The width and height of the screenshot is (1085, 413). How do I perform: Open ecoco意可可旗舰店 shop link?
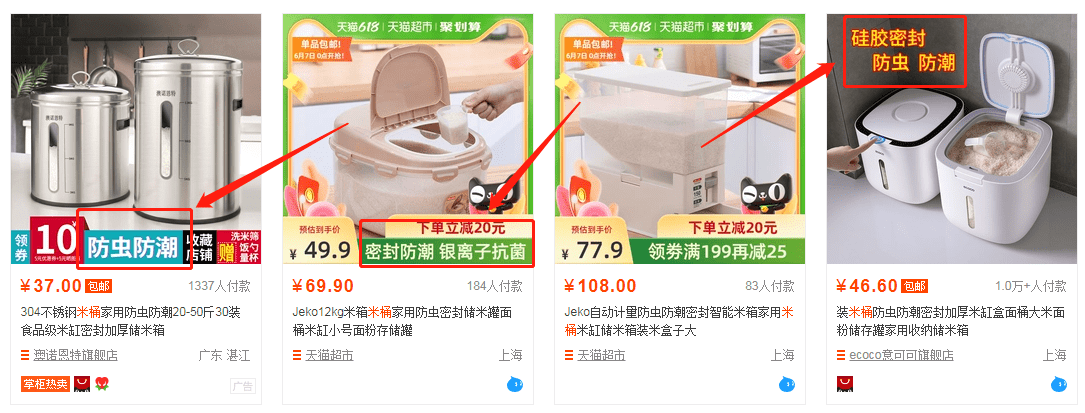[901, 356]
